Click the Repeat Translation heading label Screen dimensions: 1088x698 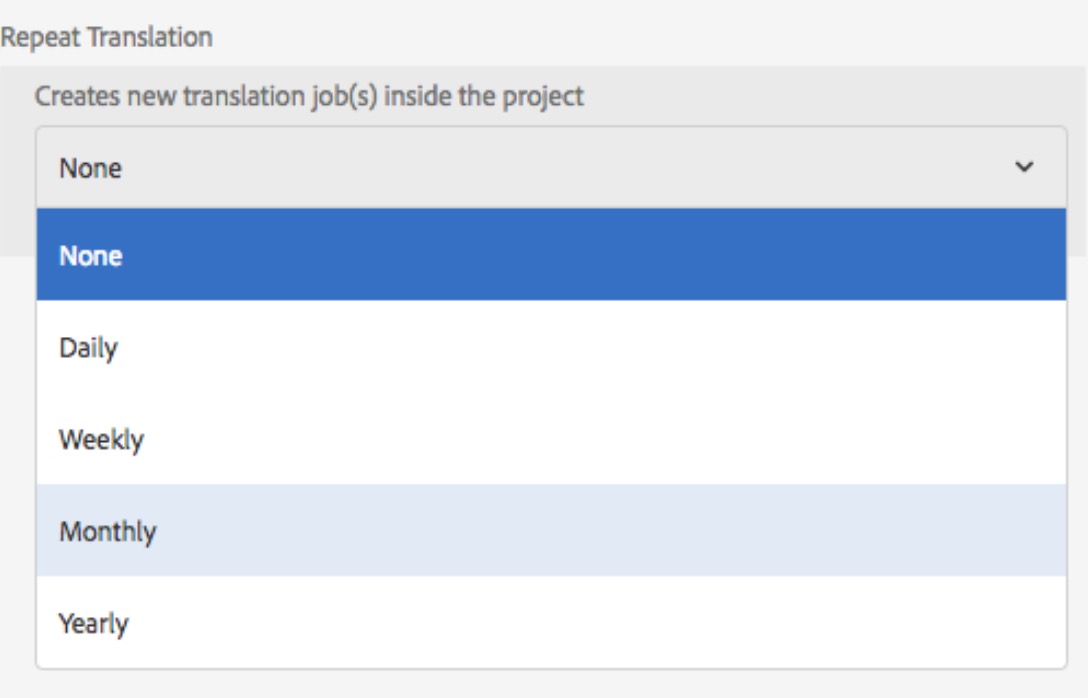[107, 38]
